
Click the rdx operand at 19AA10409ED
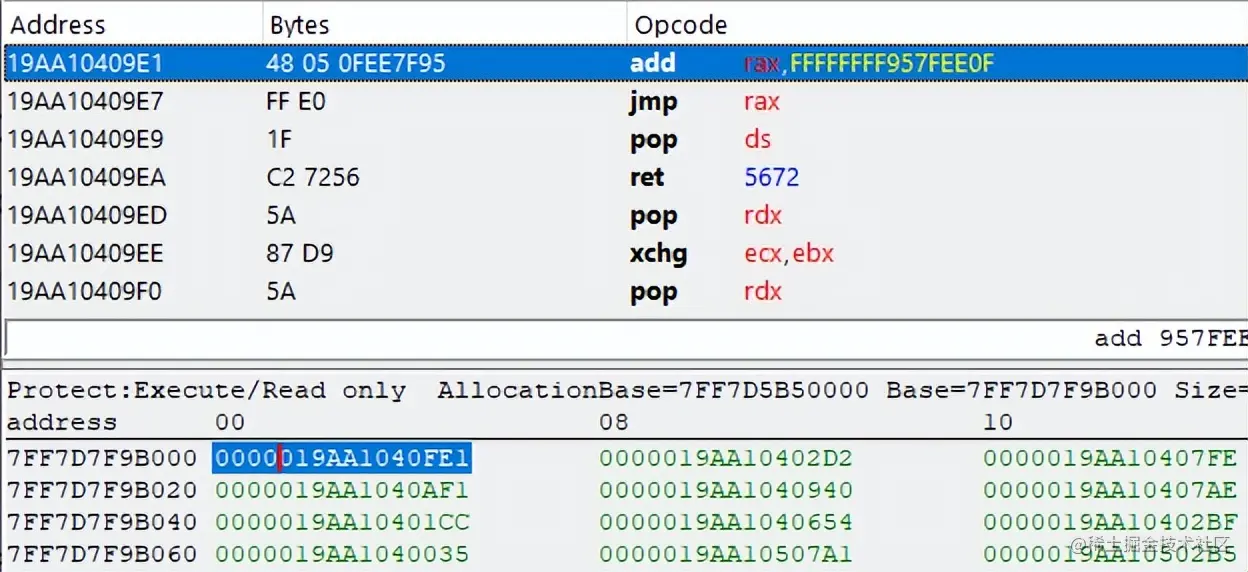click(763, 215)
